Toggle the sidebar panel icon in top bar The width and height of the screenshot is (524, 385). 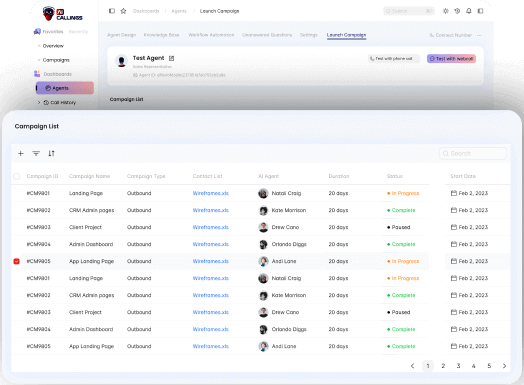click(112, 11)
